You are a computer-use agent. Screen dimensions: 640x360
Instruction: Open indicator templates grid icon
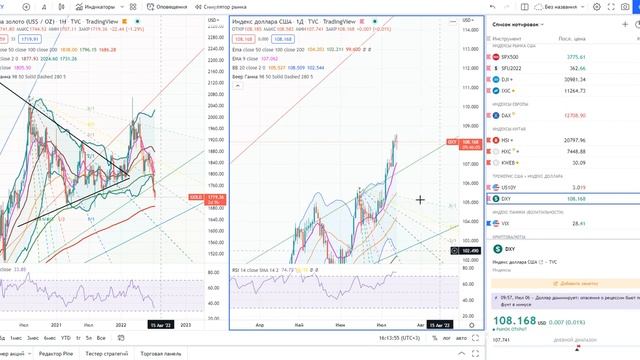pyautogui.click(x=133, y=7)
